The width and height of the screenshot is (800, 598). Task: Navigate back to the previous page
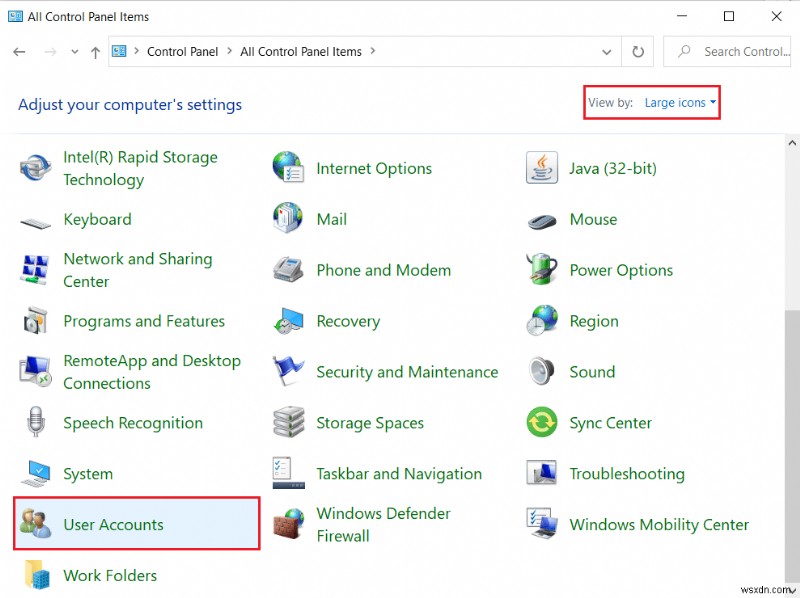point(20,51)
